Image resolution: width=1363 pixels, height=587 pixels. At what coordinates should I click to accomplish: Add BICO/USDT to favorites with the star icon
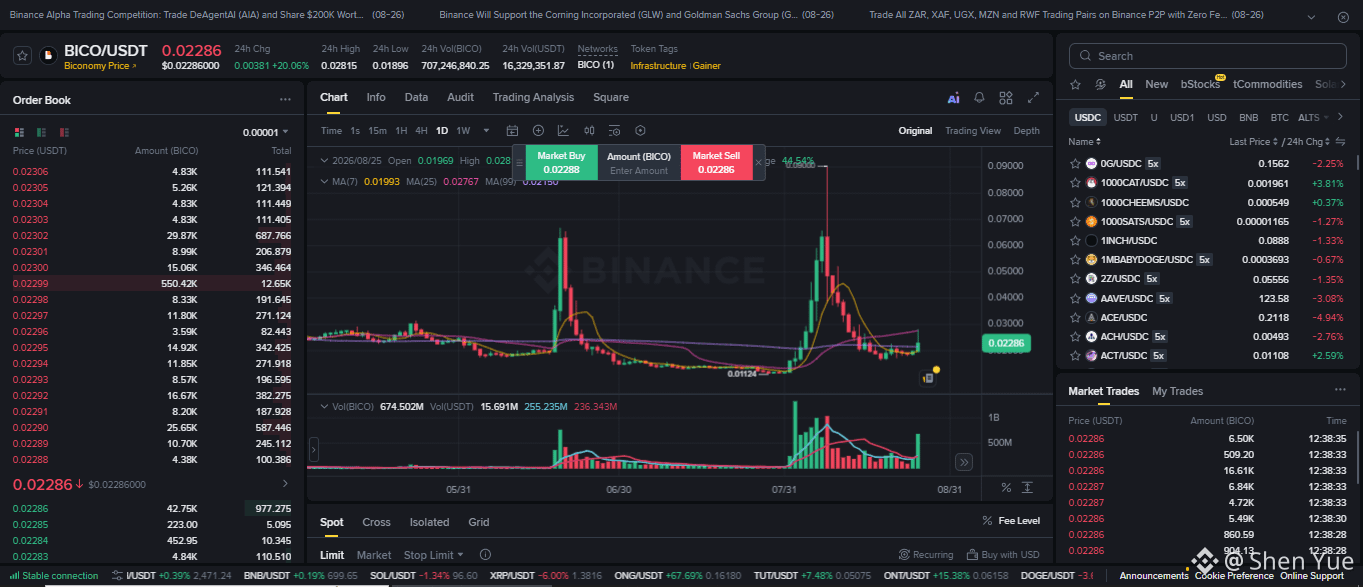point(21,56)
